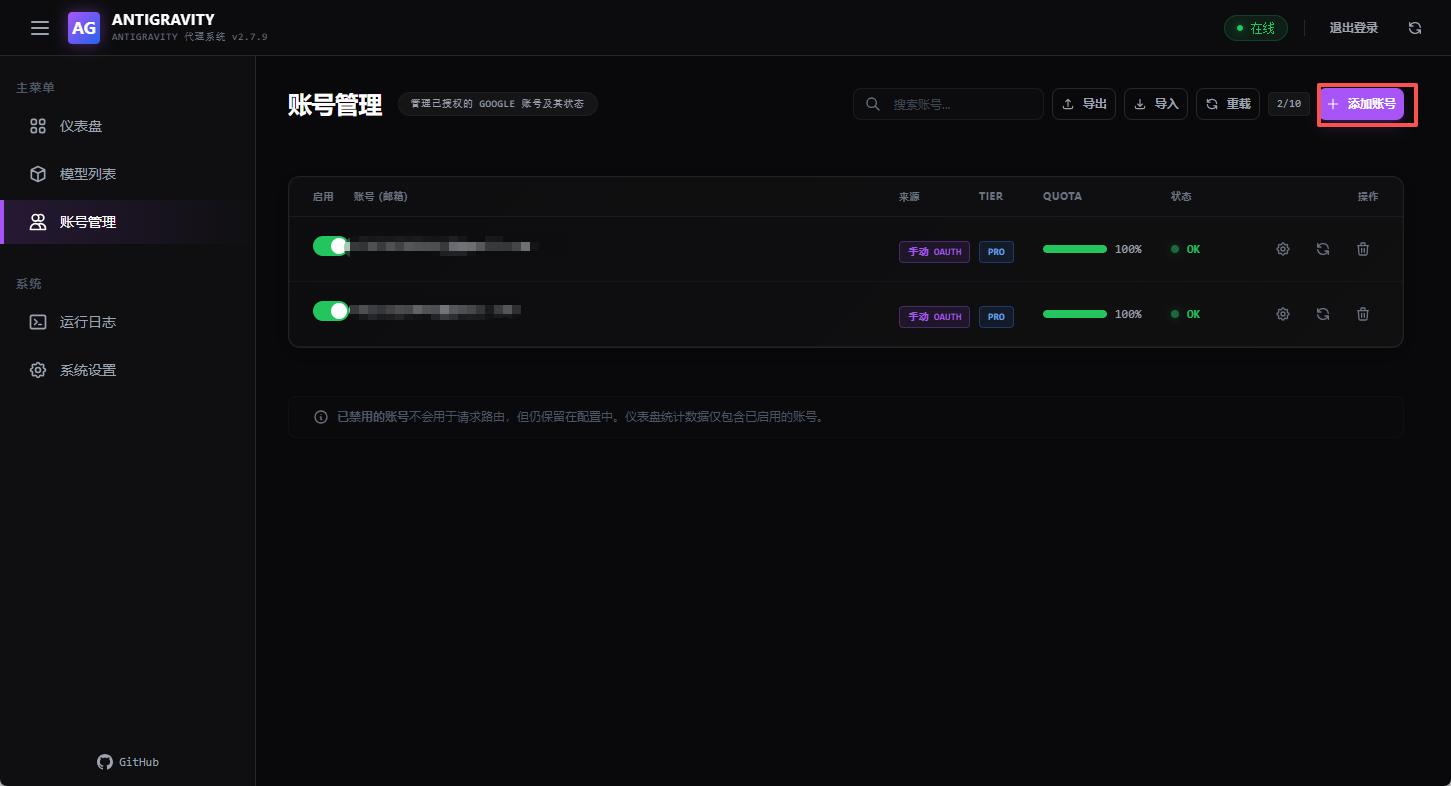Refresh the first account row
1451x786 pixels.
[x=1323, y=249]
